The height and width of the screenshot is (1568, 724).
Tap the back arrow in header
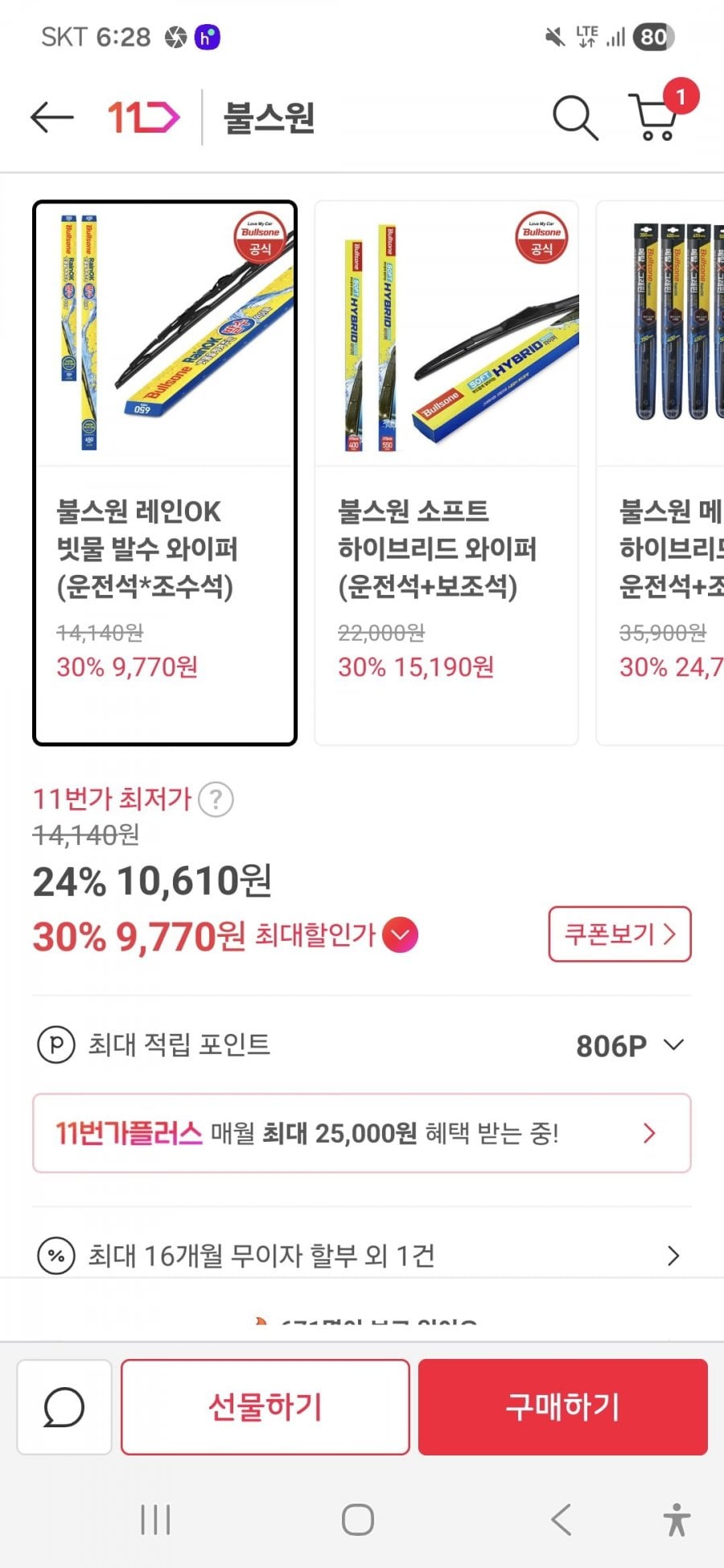coord(52,117)
